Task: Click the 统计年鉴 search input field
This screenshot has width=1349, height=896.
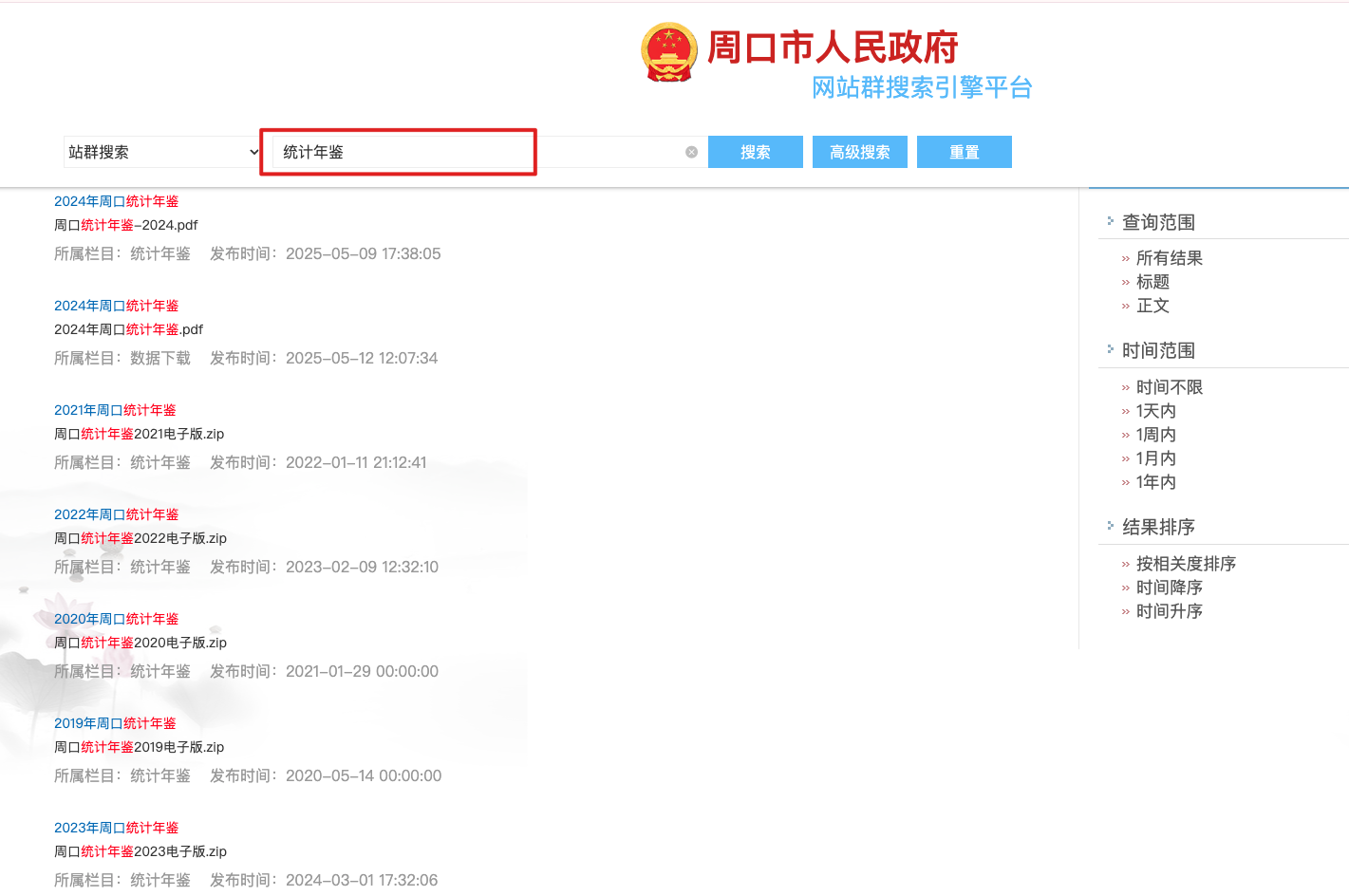Action: pos(399,152)
